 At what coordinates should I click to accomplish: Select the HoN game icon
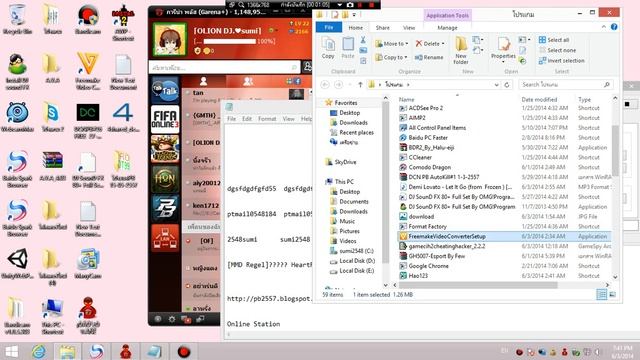point(165,178)
